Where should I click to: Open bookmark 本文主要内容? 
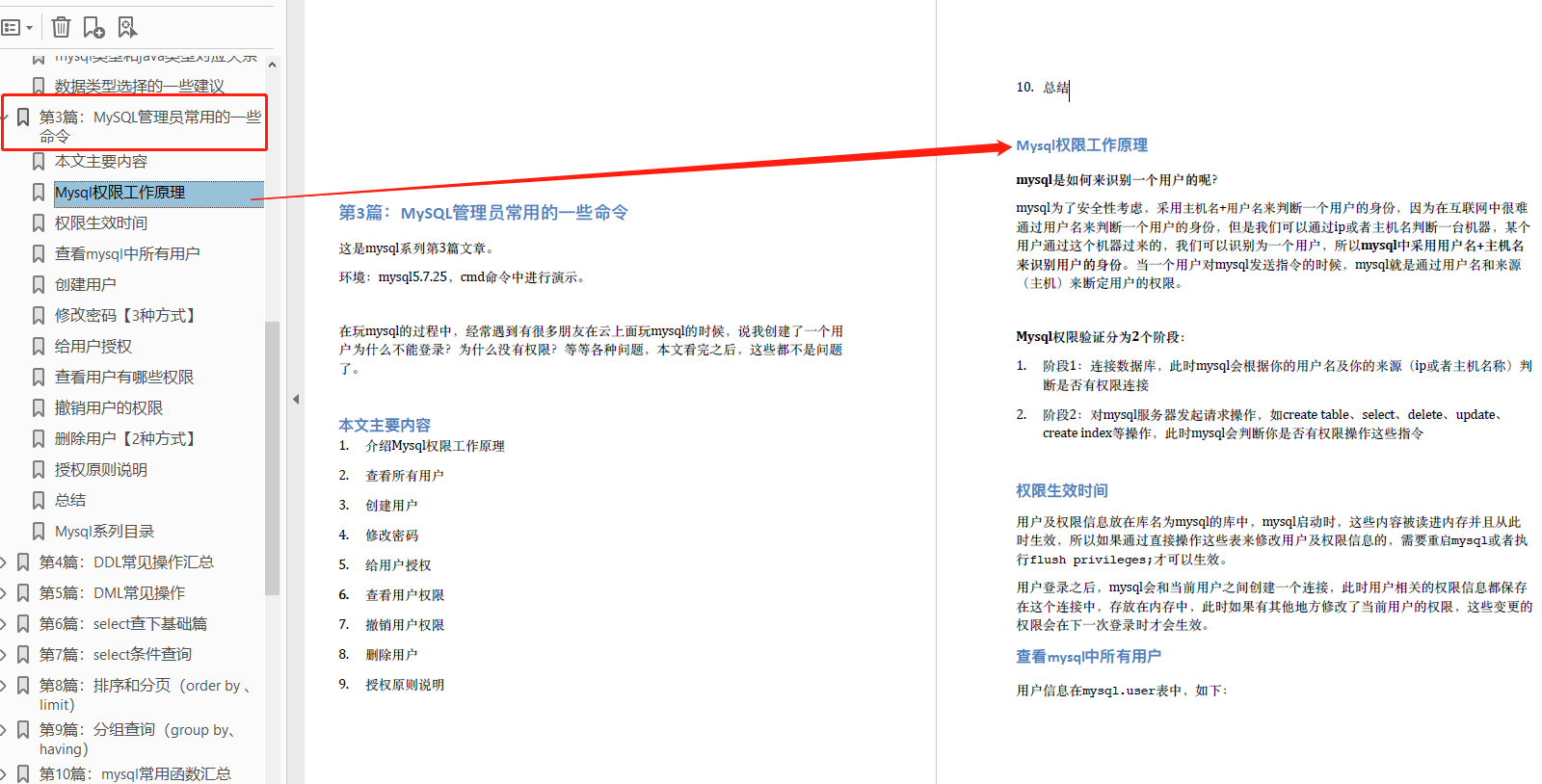click(x=101, y=162)
